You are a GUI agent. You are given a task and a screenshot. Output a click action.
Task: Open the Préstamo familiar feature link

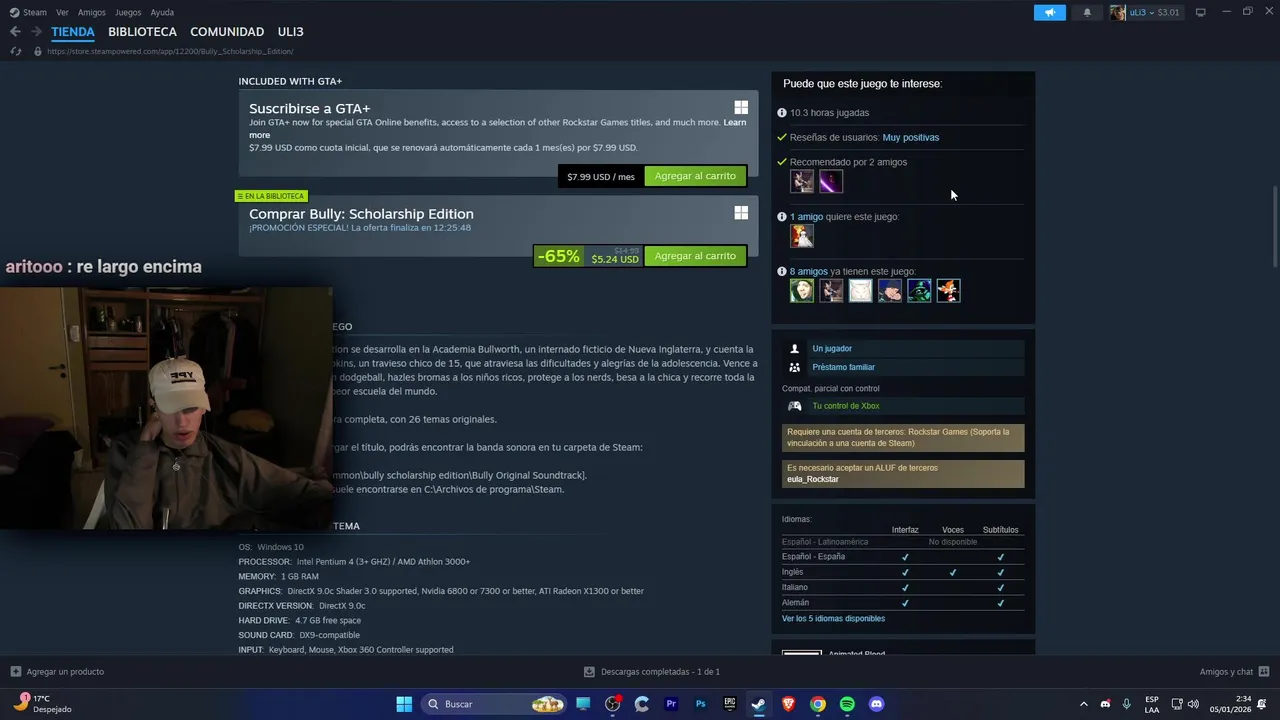click(x=843, y=367)
